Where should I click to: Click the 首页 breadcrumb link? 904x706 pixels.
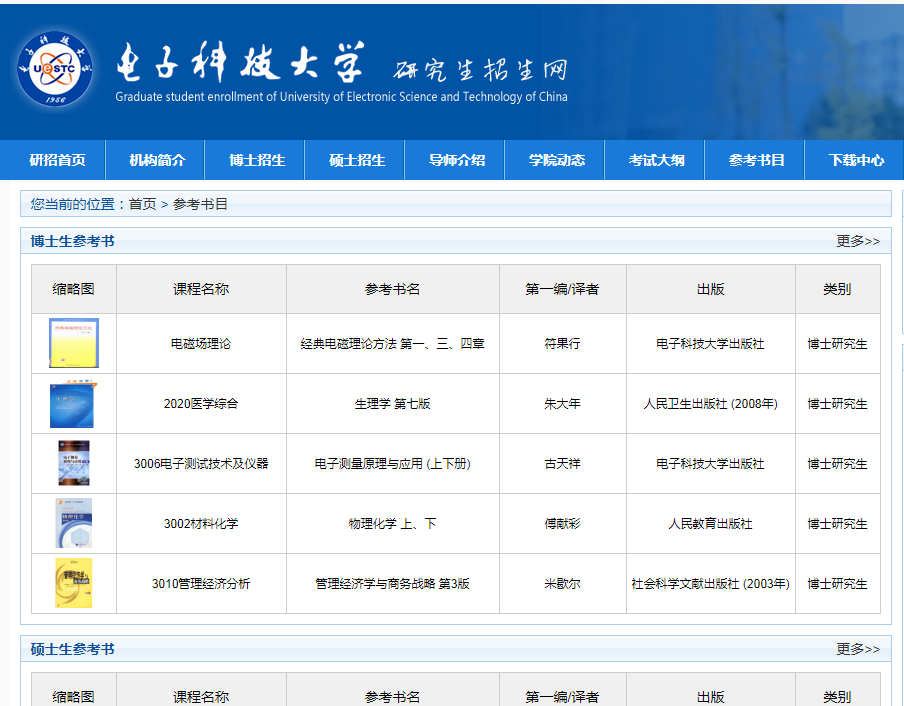[x=142, y=204]
